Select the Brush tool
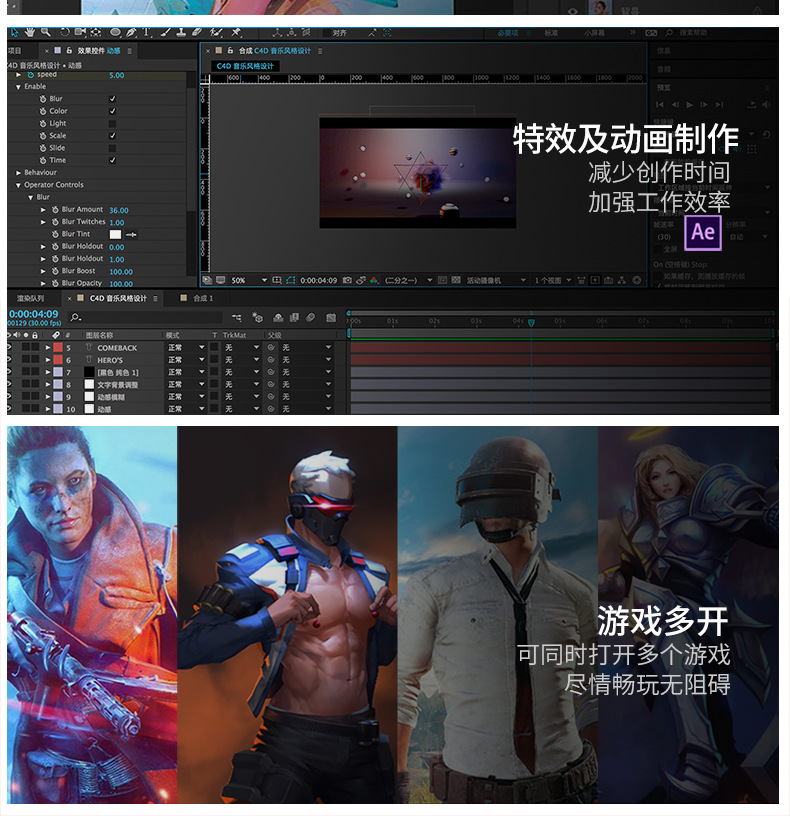This screenshot has width=790, height=816. point(165,32)
